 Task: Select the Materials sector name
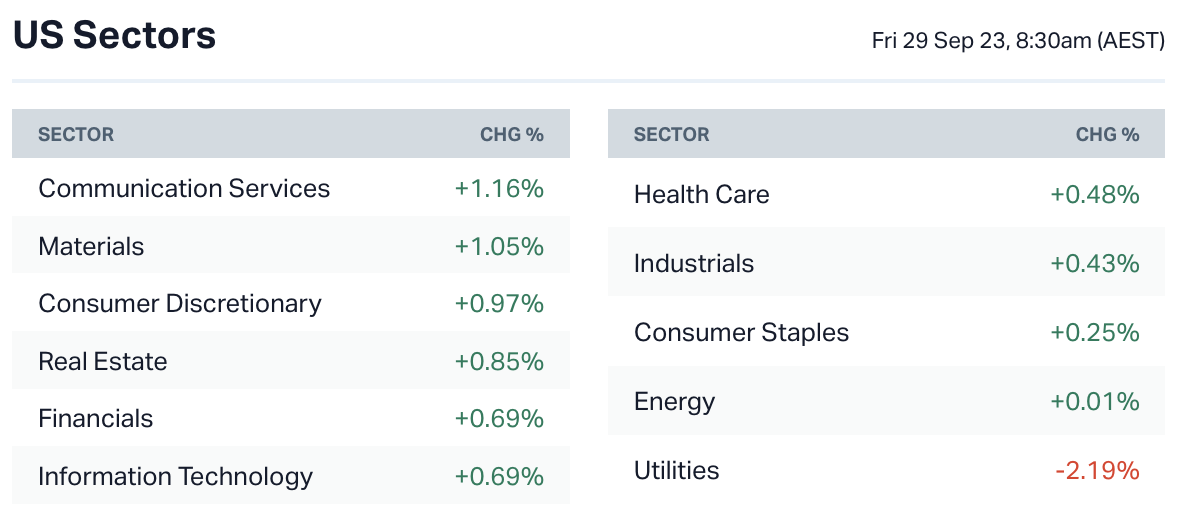coord(91,246)
